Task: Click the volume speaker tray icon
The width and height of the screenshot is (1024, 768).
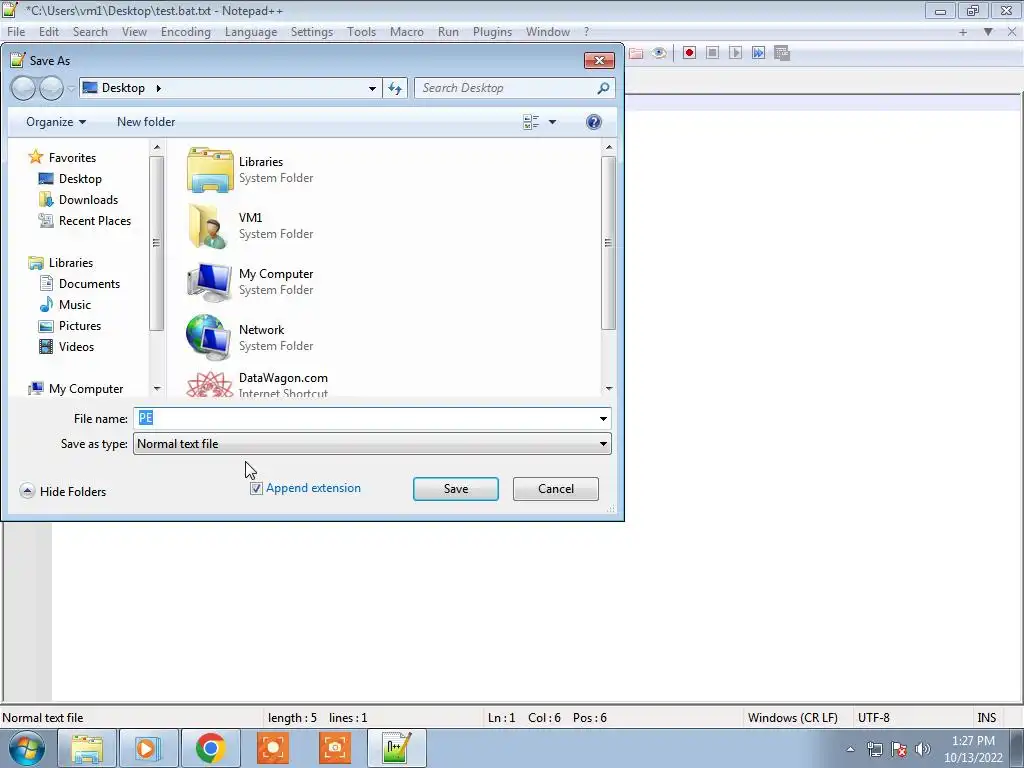Action: pyautogui.click(x=923, y=749)
